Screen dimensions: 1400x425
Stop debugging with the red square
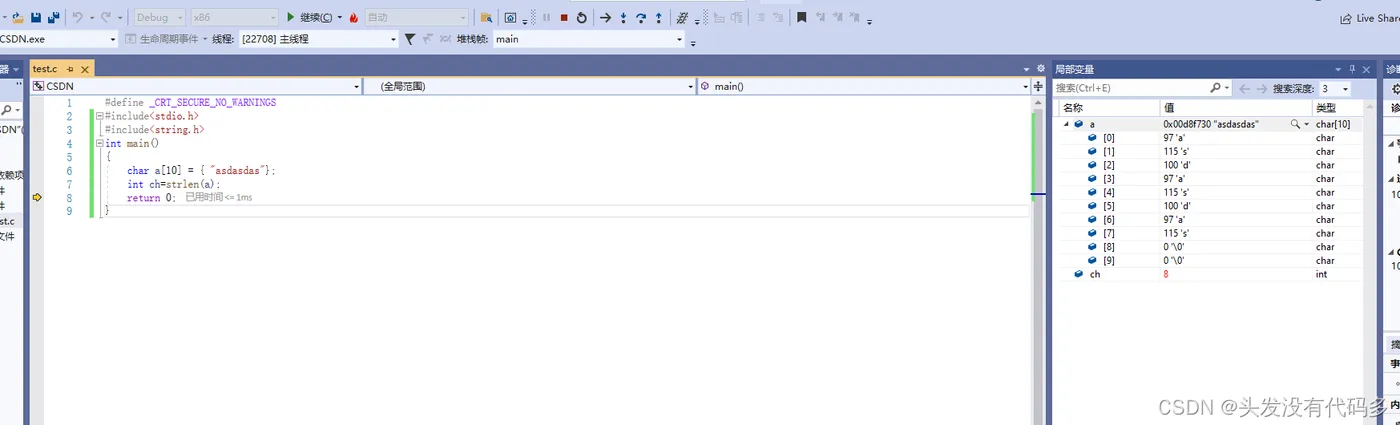pyautogui.click(x=564, y=18)
